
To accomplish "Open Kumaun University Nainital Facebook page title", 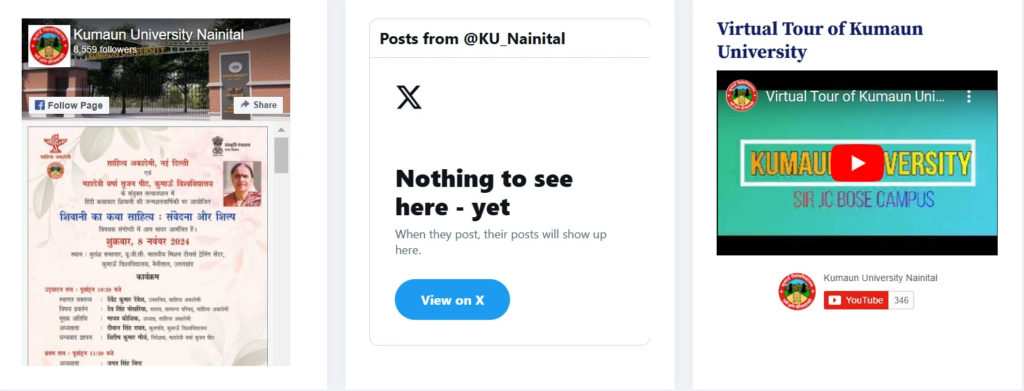I will 159,35.
